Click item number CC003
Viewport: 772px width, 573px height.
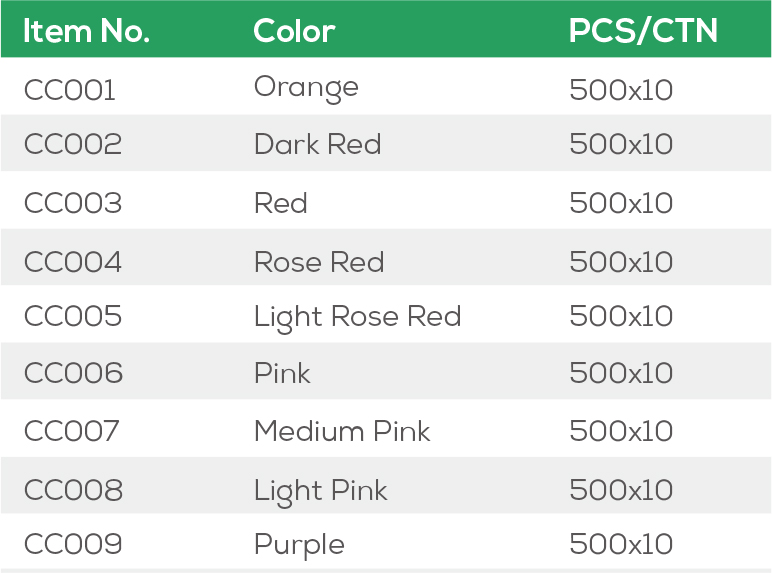[73, 203]
